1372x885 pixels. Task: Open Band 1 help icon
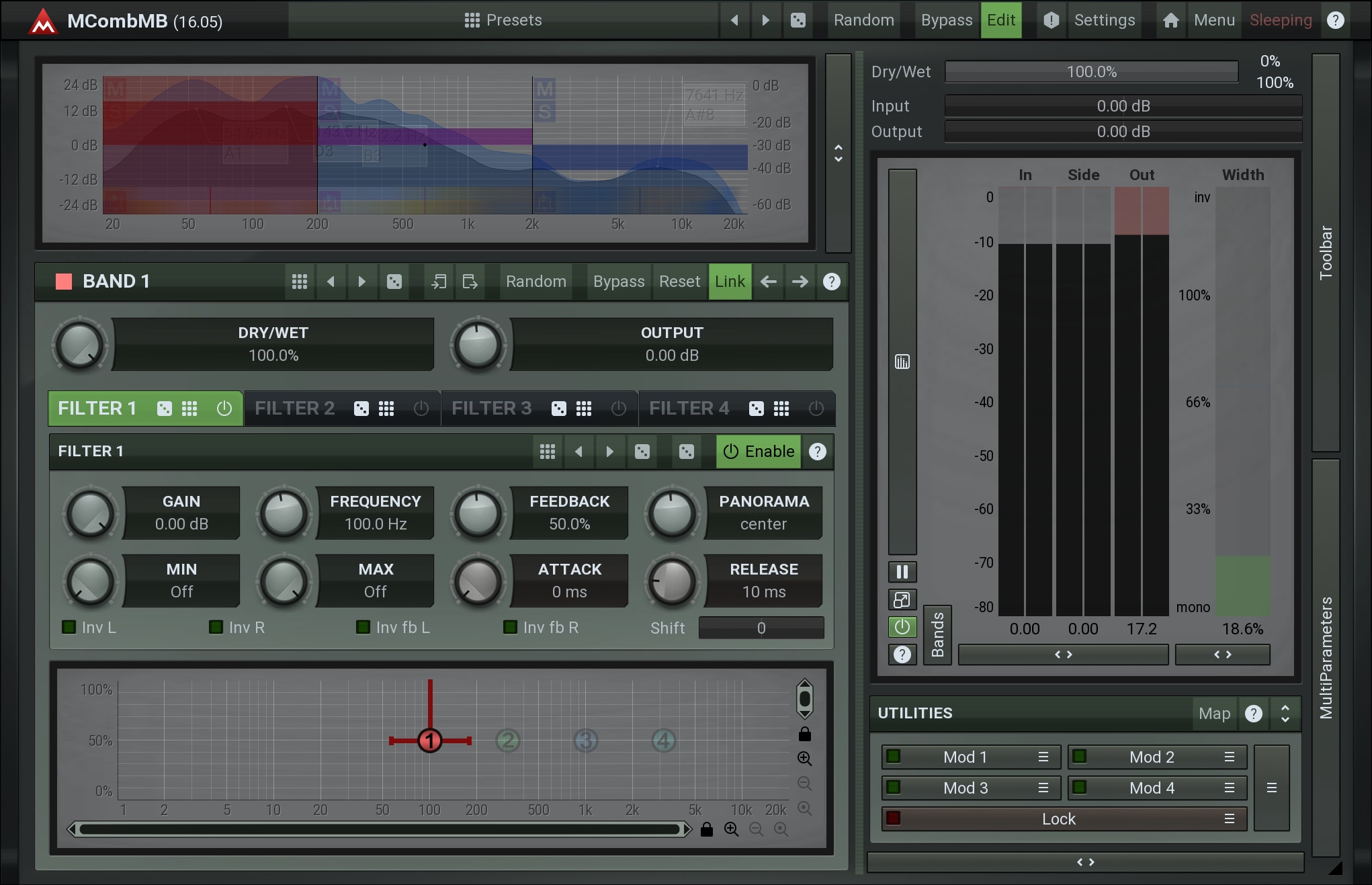pyautogui.click(x=831, y=282)
